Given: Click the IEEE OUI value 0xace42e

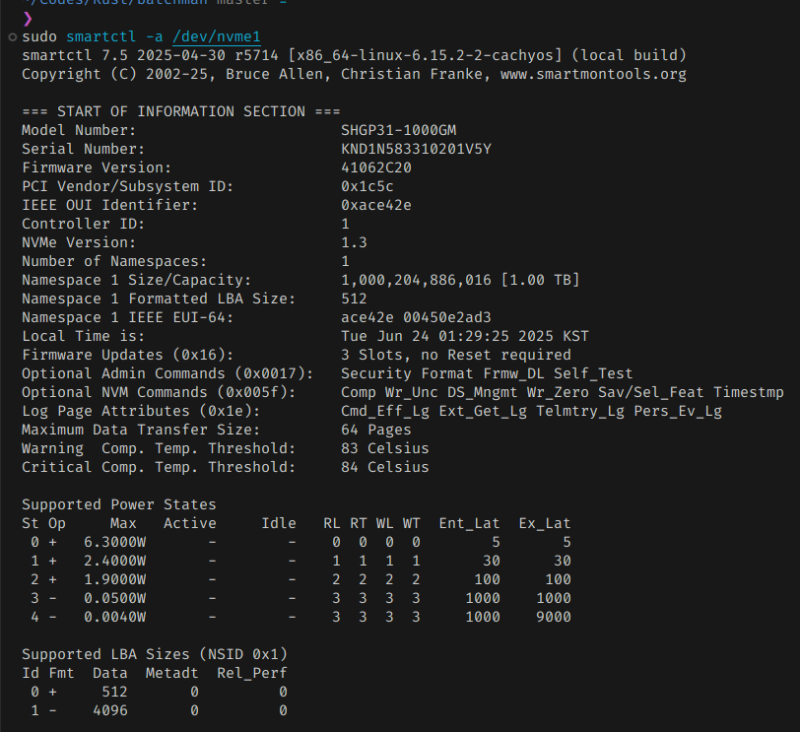Looking at the screenshot, I should coord(376,205).
